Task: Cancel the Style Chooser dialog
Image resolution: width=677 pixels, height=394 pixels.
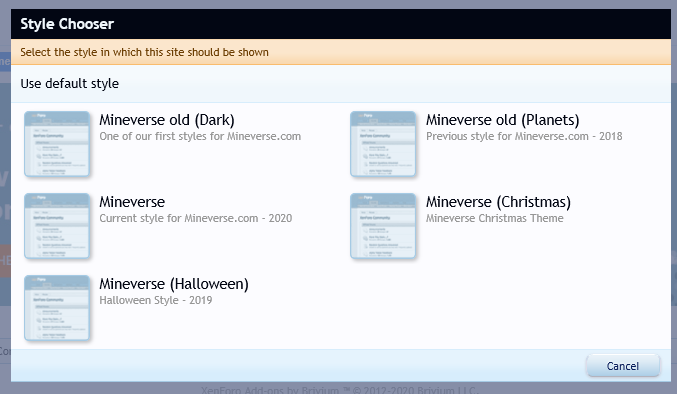Action: pyautogui.click(x=623, y=366)
